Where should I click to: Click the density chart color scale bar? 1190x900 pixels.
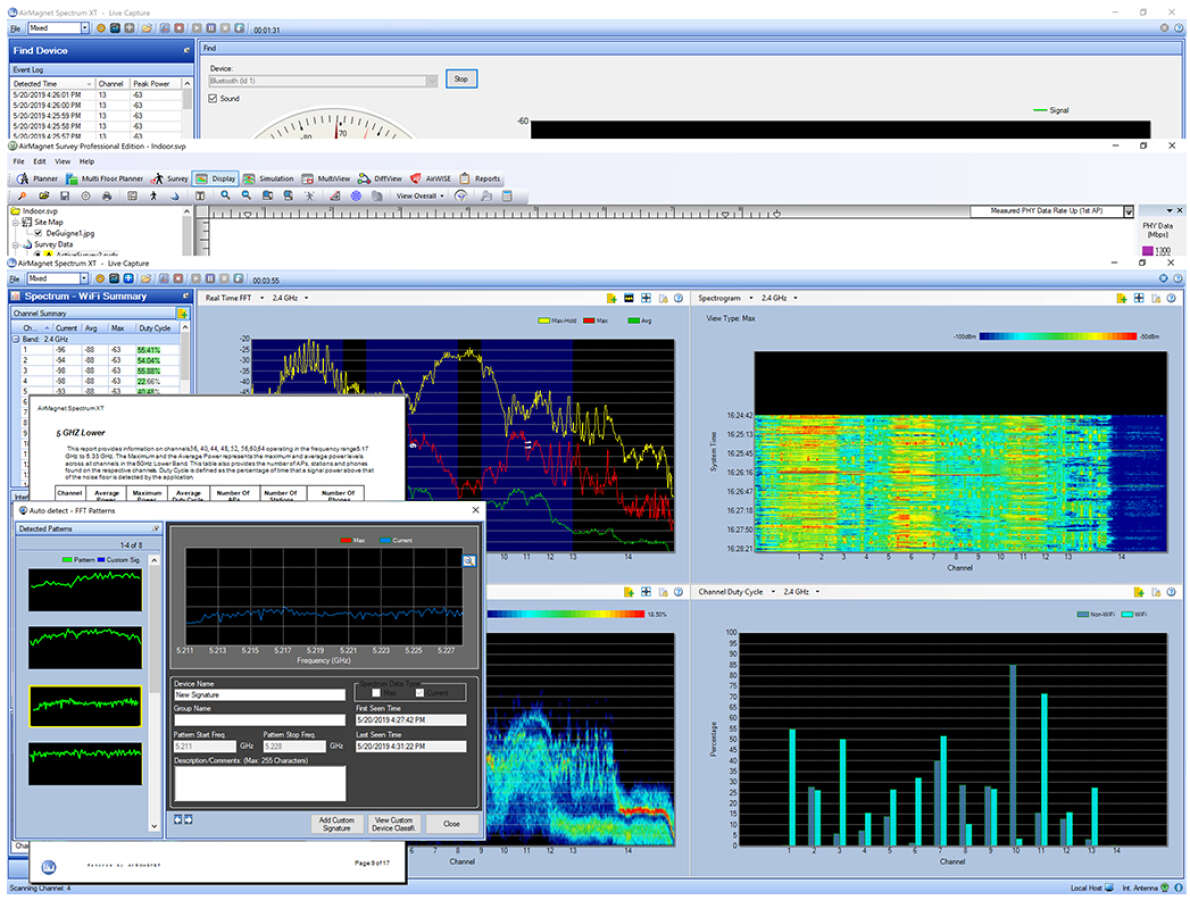(x=565, y=614)
